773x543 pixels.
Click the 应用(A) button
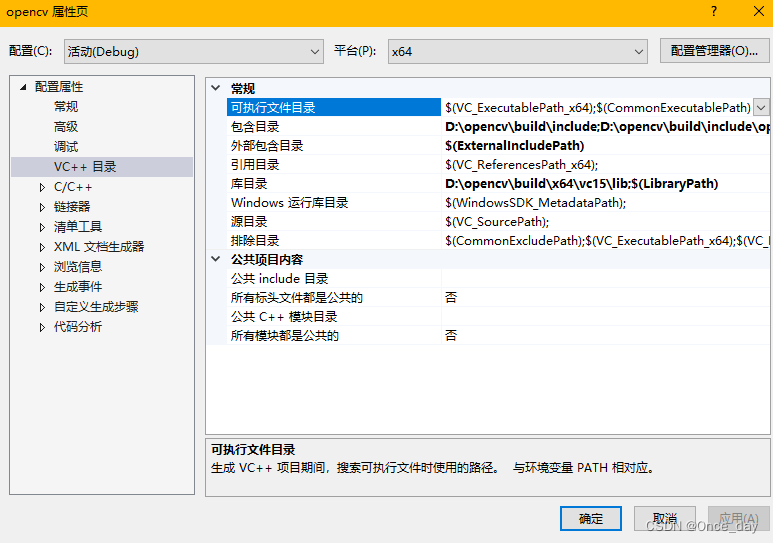(x=738, y=518)
